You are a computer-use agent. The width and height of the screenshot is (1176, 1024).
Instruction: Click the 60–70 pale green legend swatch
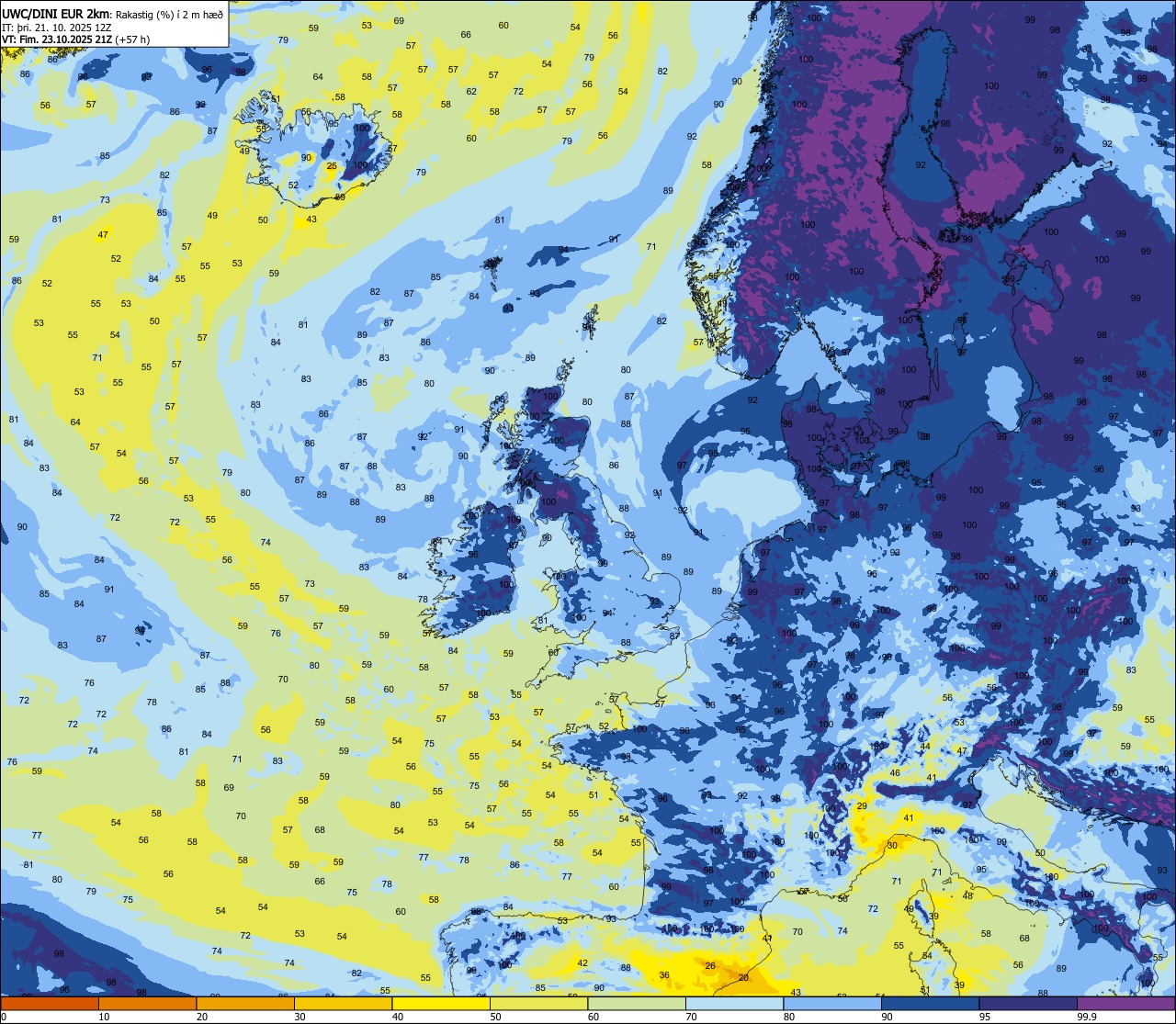pyautogui.click(x=637, y=1003)
